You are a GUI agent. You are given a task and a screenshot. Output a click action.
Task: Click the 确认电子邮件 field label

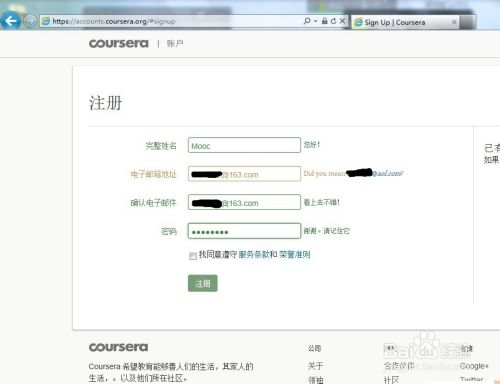pyautogui.click(x=153, y=203)
